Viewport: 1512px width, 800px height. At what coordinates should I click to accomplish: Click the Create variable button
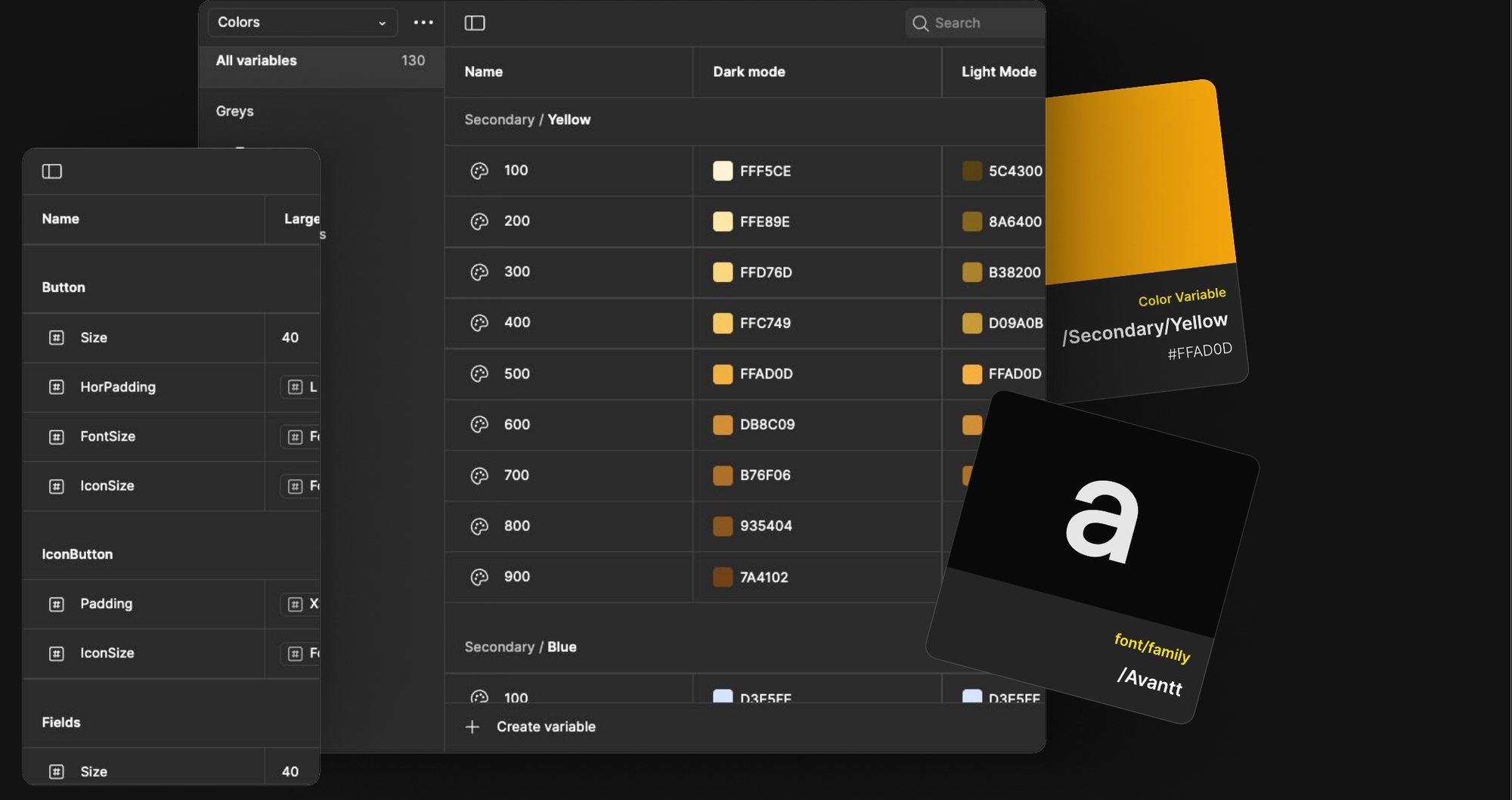pos(531,727)
